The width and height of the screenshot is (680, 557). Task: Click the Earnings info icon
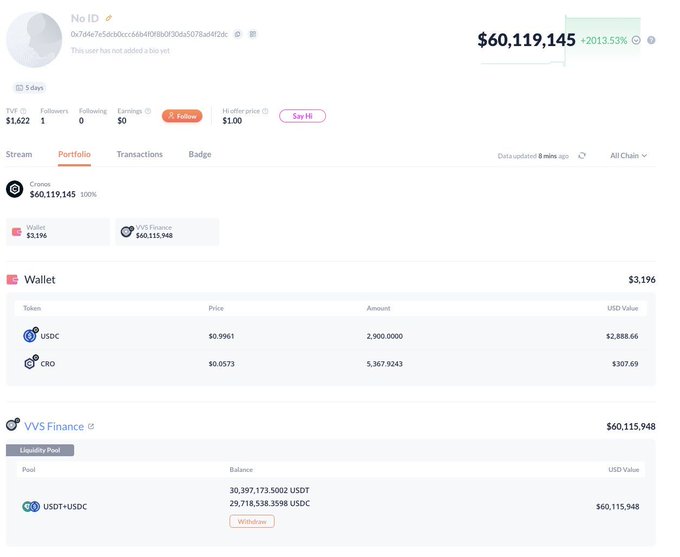(148, 111)
